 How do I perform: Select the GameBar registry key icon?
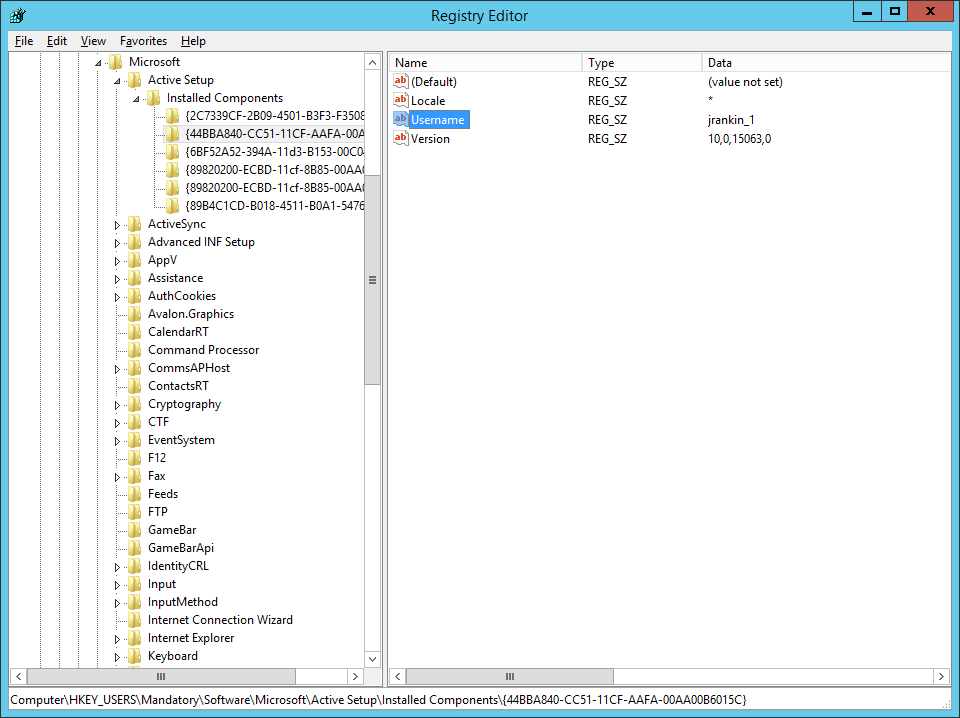(132, 529)
